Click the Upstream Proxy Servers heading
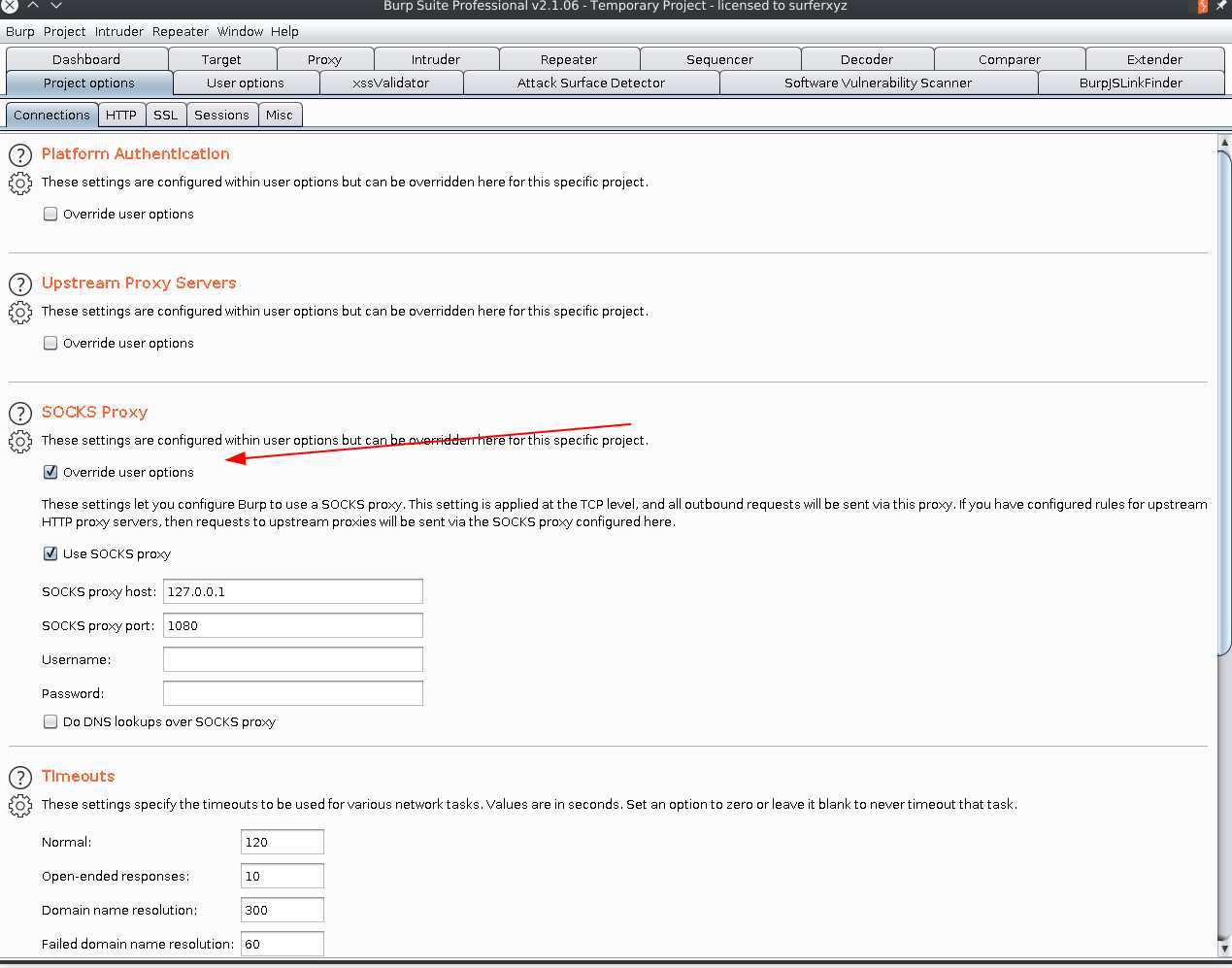 point(139,283)
